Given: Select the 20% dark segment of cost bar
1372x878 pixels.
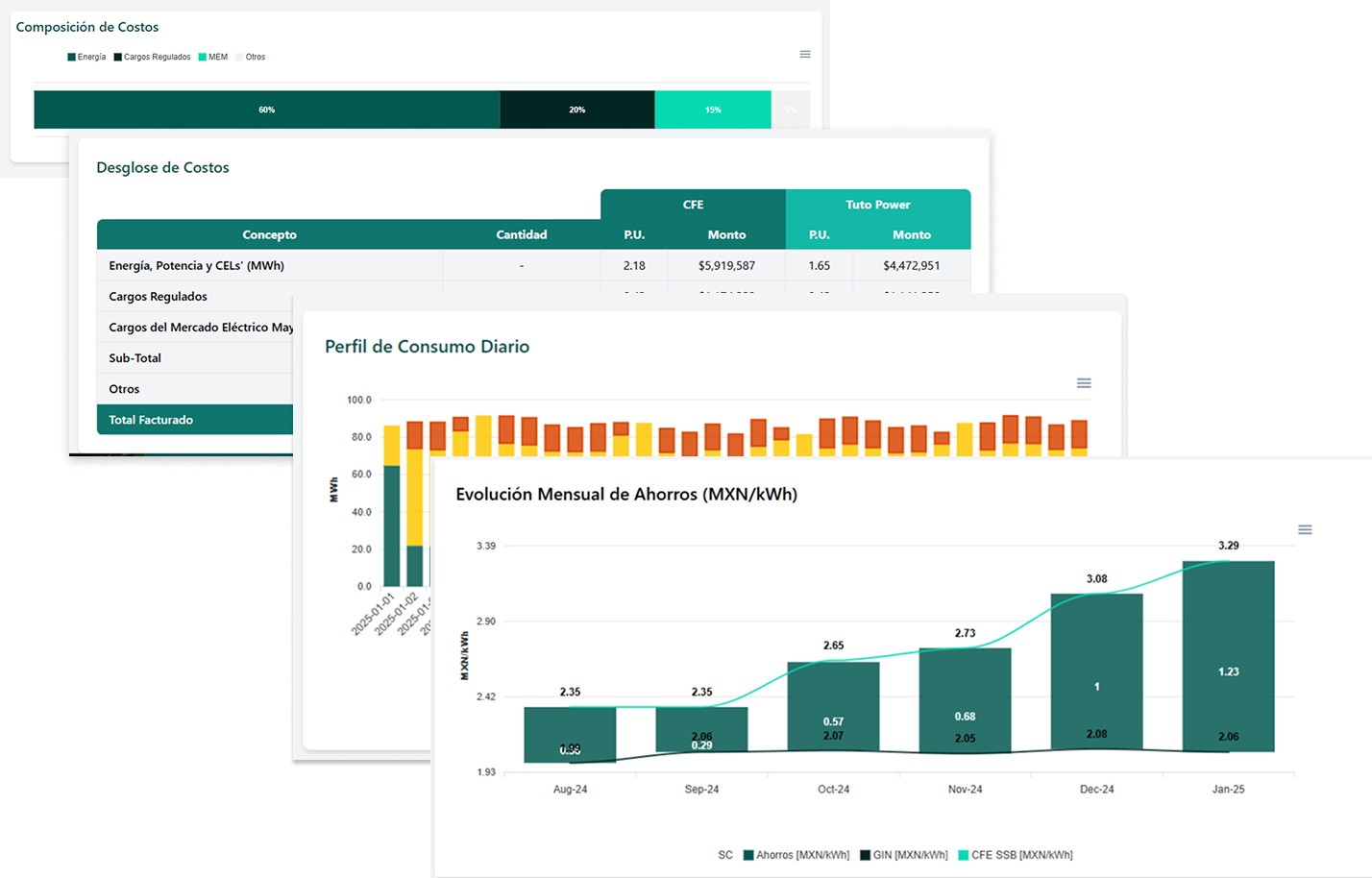Looking at the screenshot, I should (576, 110).
